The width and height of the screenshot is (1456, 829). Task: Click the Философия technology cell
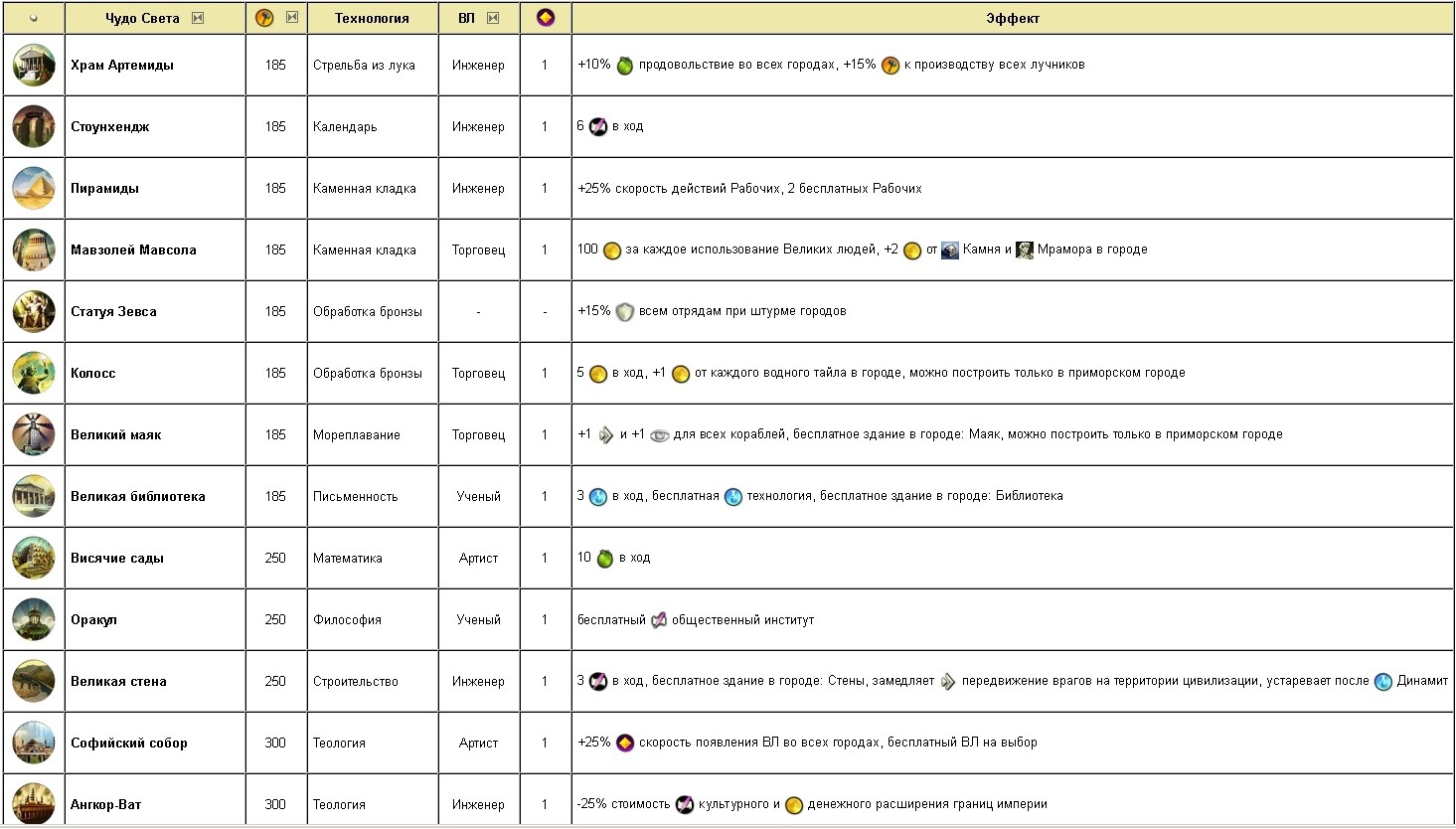(373, 620)
